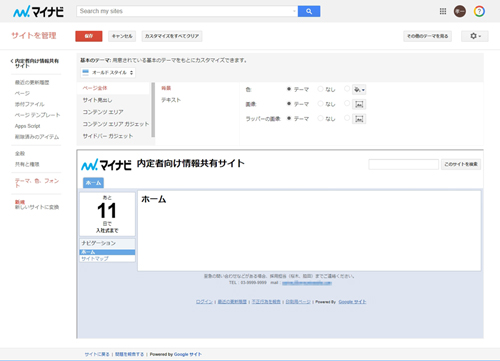500x361 pixels.
Task: Click サイトに戻る link at bottom
Action: [x=97, y=354]
